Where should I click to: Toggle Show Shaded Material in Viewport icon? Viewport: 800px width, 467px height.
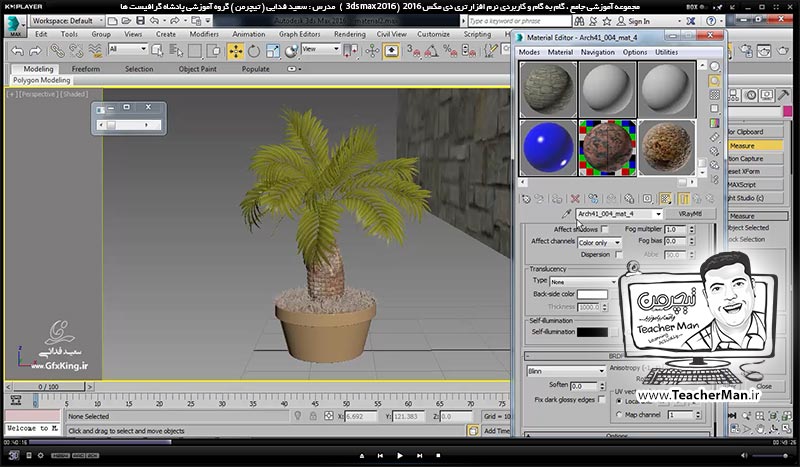tap(665, 199)
